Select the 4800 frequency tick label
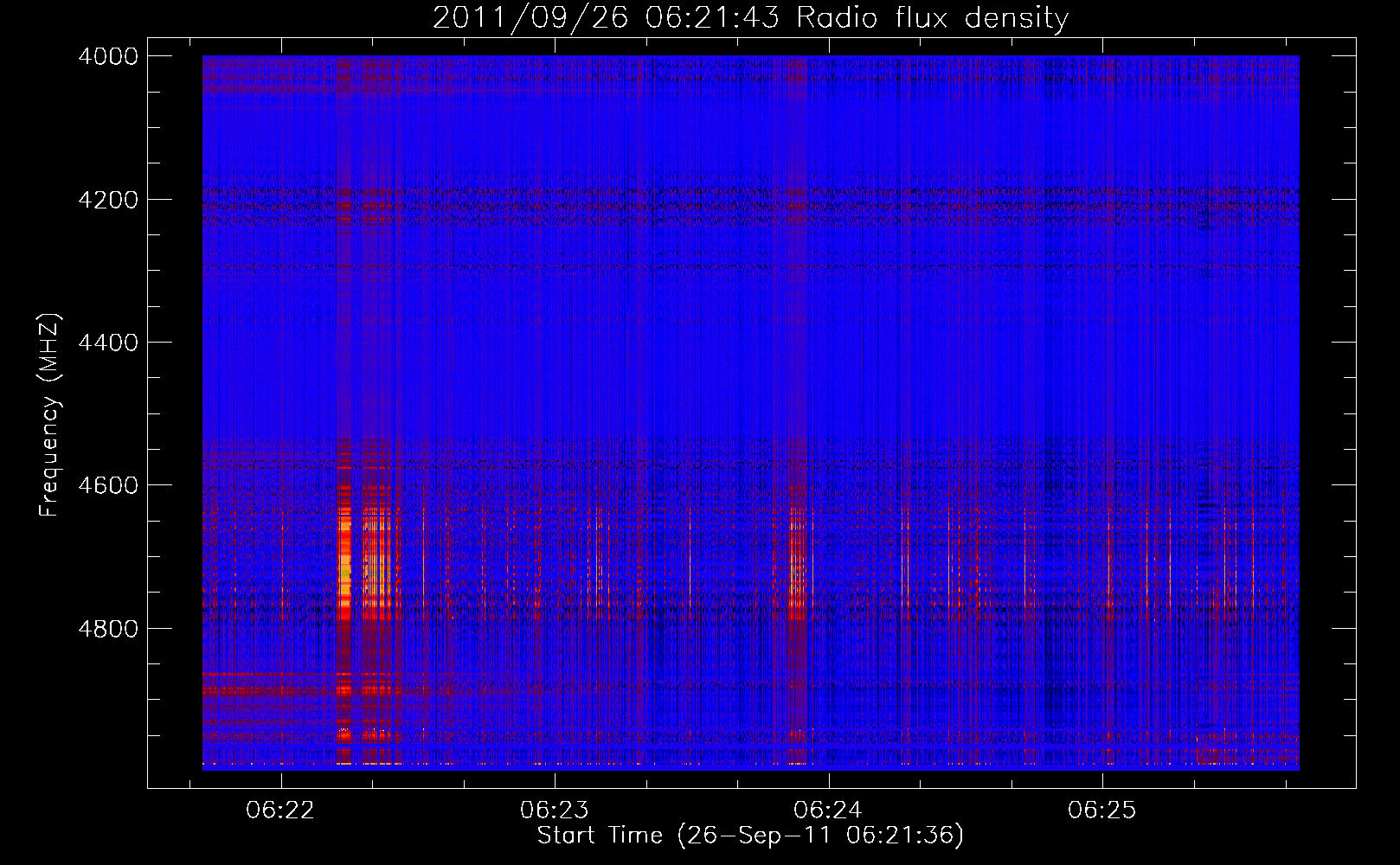The height and width of the screenshot is (865, 1400). click(108, 628)
